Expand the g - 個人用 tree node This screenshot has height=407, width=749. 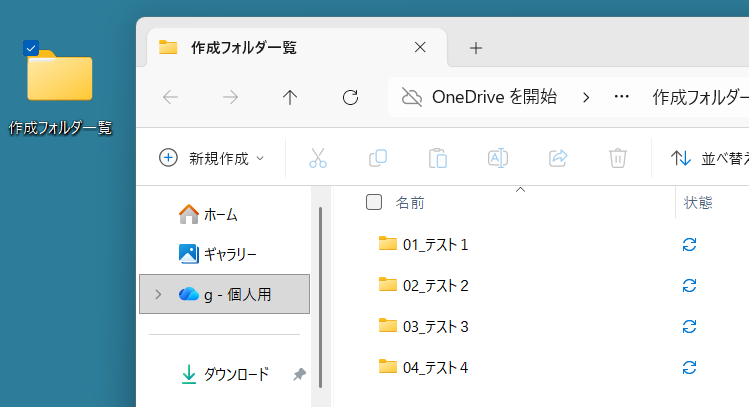pyautogui.click(x=158, y=294)
